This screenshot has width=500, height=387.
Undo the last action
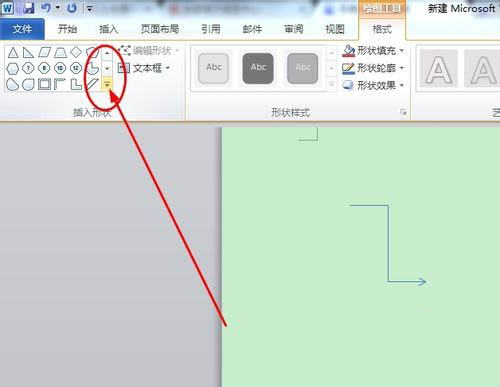46,8
